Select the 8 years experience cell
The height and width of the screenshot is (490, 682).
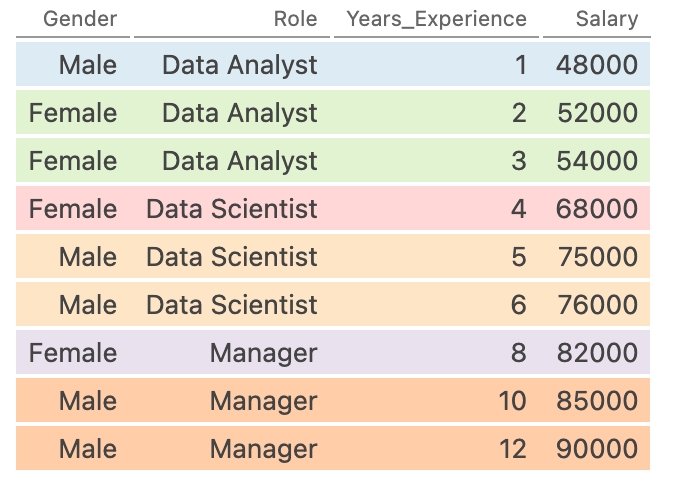point(518,353)
